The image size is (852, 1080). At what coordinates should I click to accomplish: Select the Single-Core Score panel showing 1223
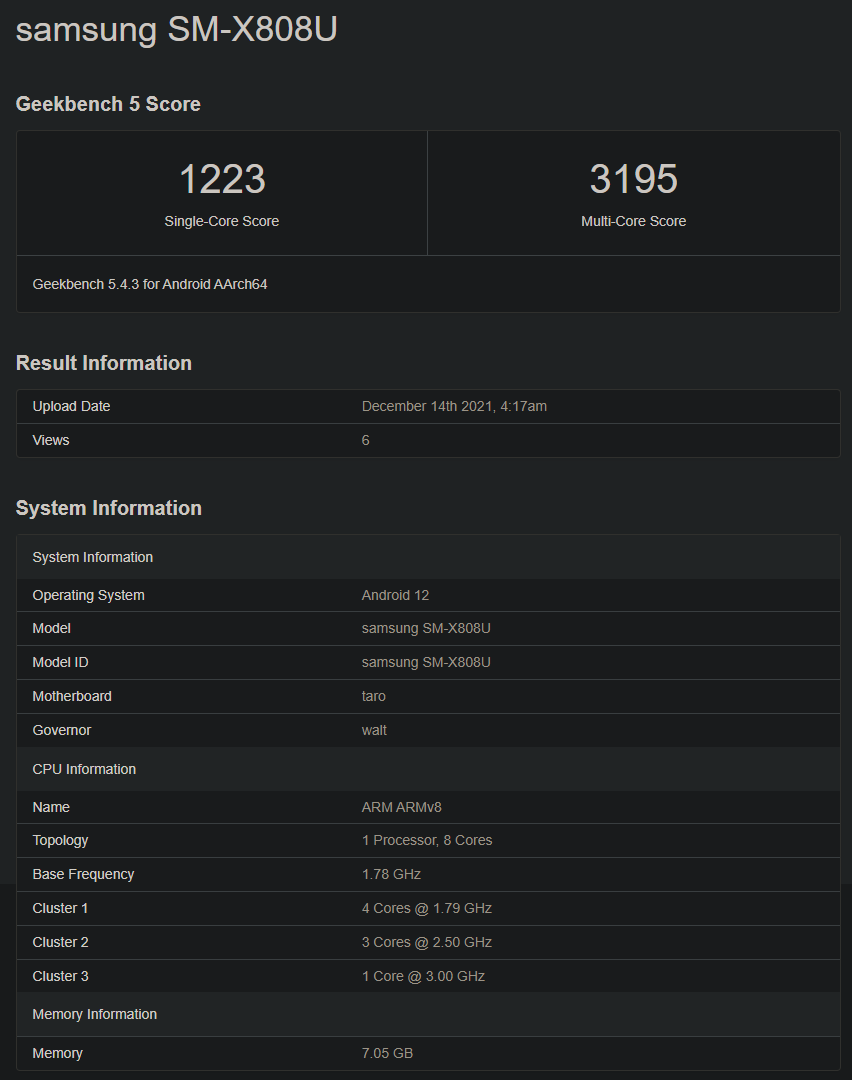(221, 192)
